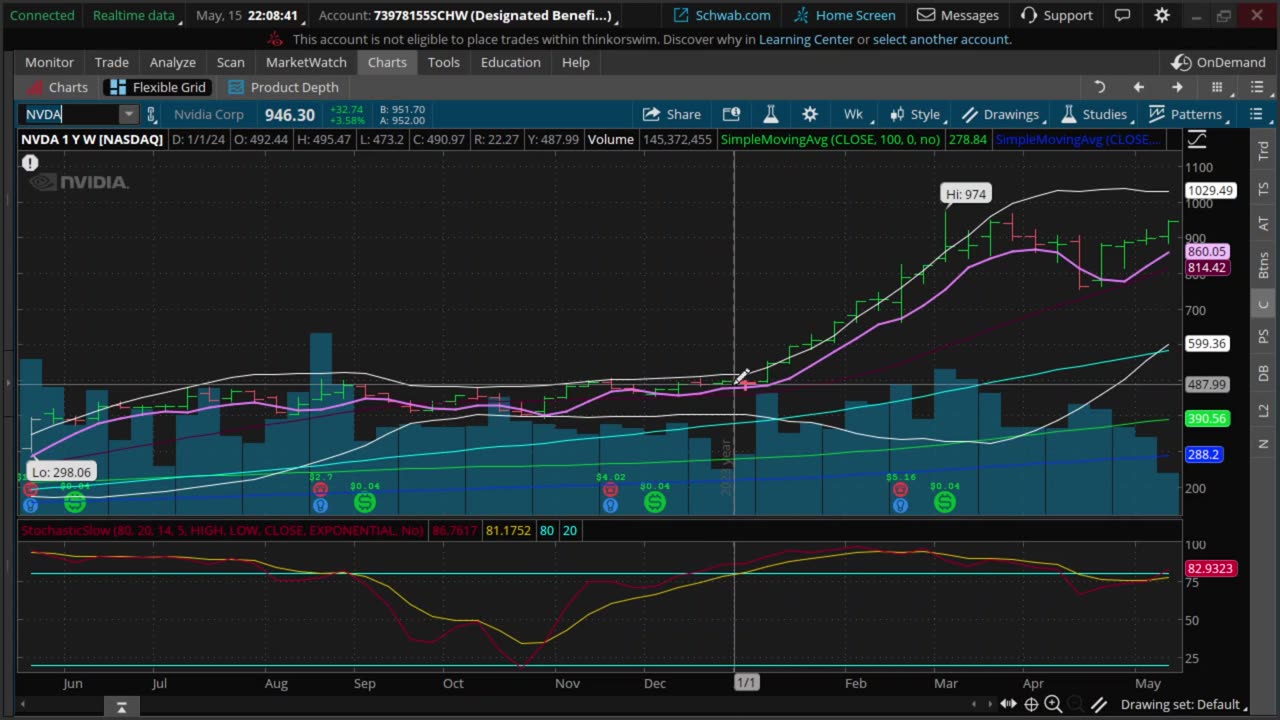Image resolution: width=1280 pixels, height=720 pixels.
Task: Toggle the C sidebar panel
Action: click(x=1264, y=304)
